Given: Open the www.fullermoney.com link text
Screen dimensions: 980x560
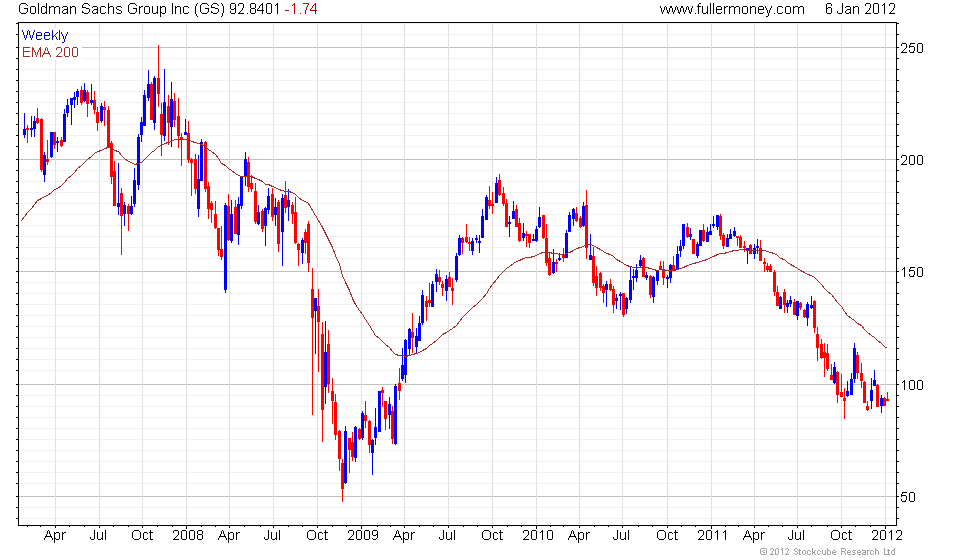Looking at the screenshot, I should pos(732,9).
